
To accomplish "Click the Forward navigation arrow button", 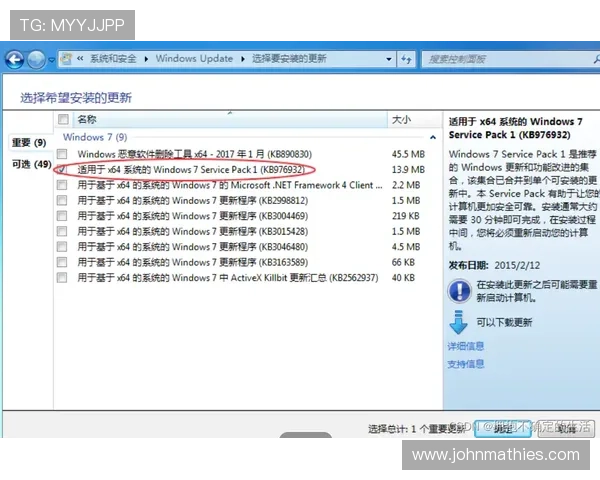I will (36, 59).
